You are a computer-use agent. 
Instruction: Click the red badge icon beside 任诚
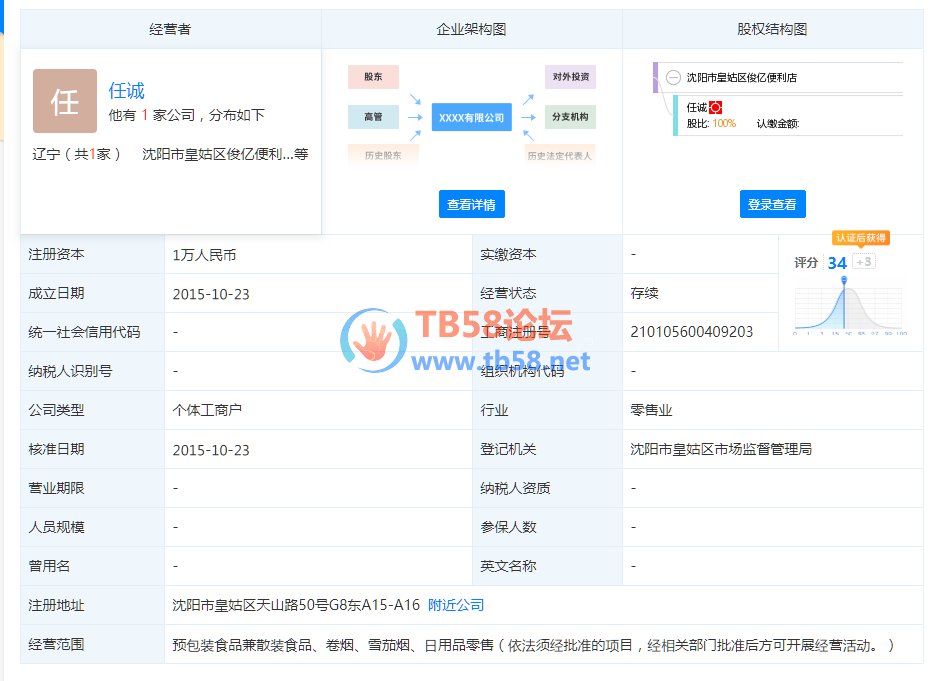[715, 107]
